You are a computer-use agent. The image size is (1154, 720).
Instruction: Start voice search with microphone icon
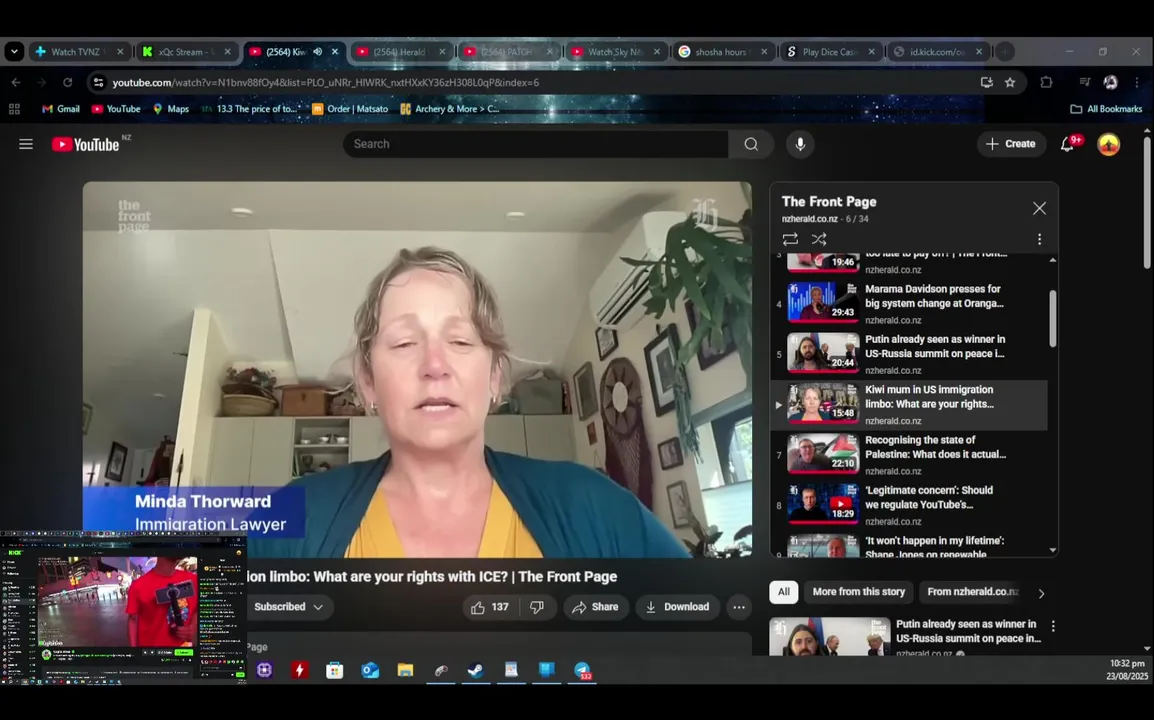[800, 144]
